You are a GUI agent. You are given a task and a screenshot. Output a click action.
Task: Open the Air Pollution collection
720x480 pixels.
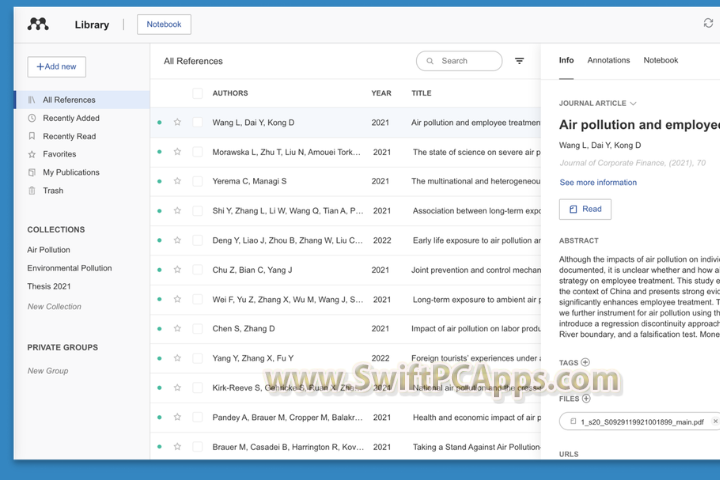(49, 250)
